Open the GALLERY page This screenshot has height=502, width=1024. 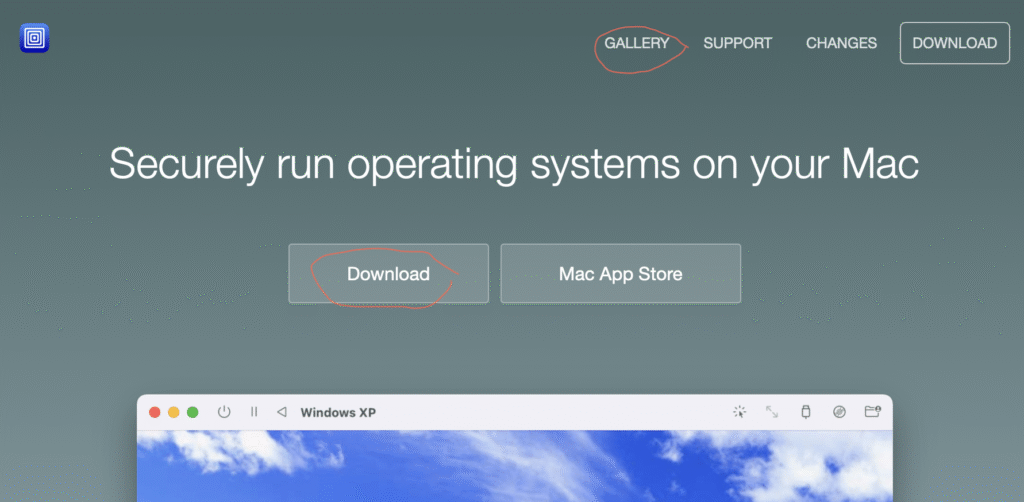637,43
